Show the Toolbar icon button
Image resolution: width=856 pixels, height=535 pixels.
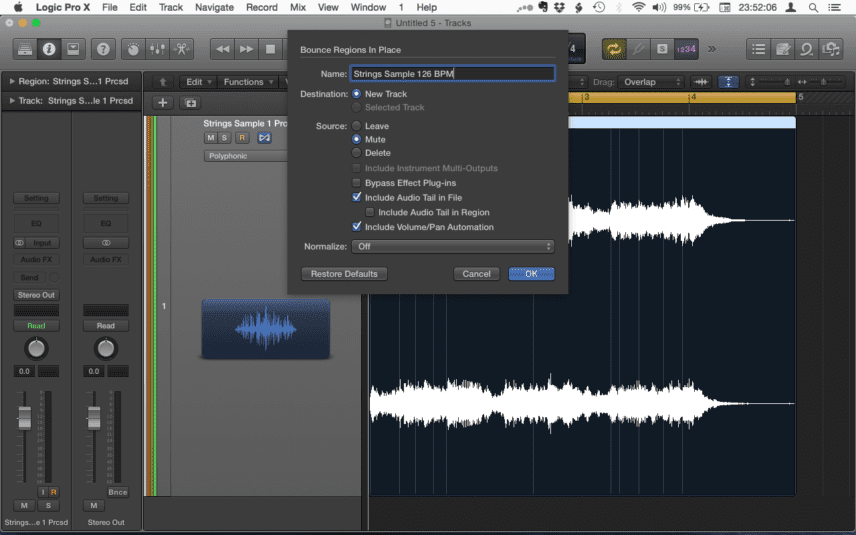(x=73, y=49)
